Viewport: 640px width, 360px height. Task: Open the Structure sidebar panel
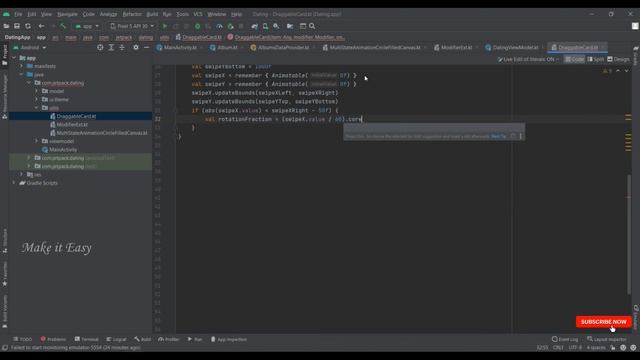(4, 241)
